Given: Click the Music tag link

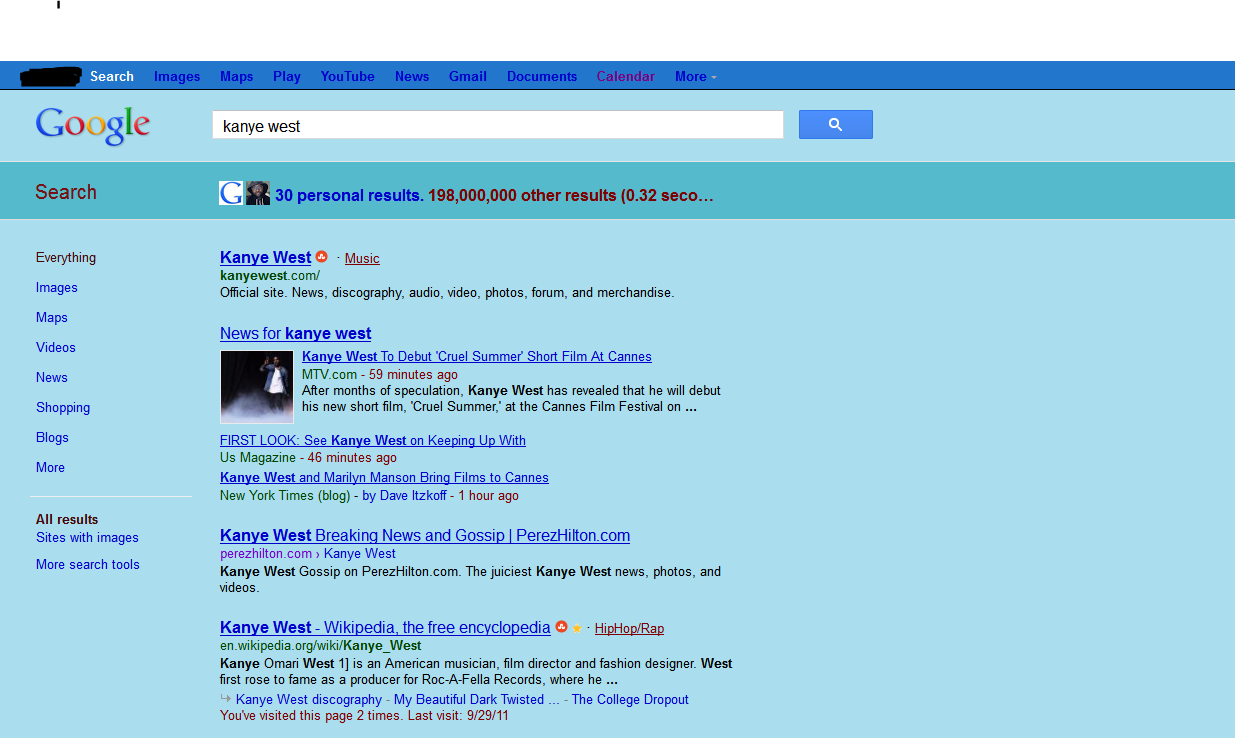Looking at the screenshot, I should click(x=362, y=258).
